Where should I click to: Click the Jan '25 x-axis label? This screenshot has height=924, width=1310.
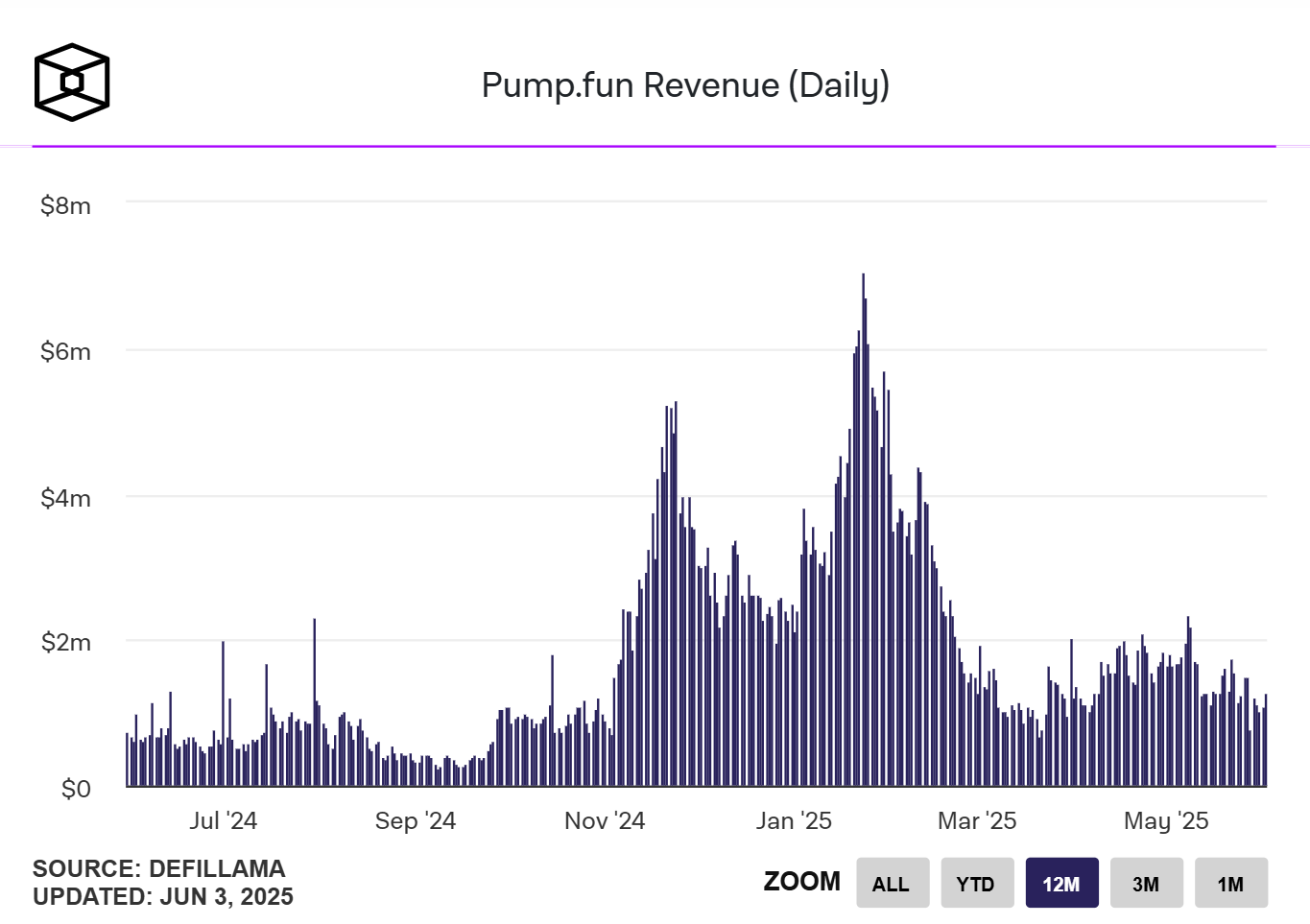click(x=794, y=820)
